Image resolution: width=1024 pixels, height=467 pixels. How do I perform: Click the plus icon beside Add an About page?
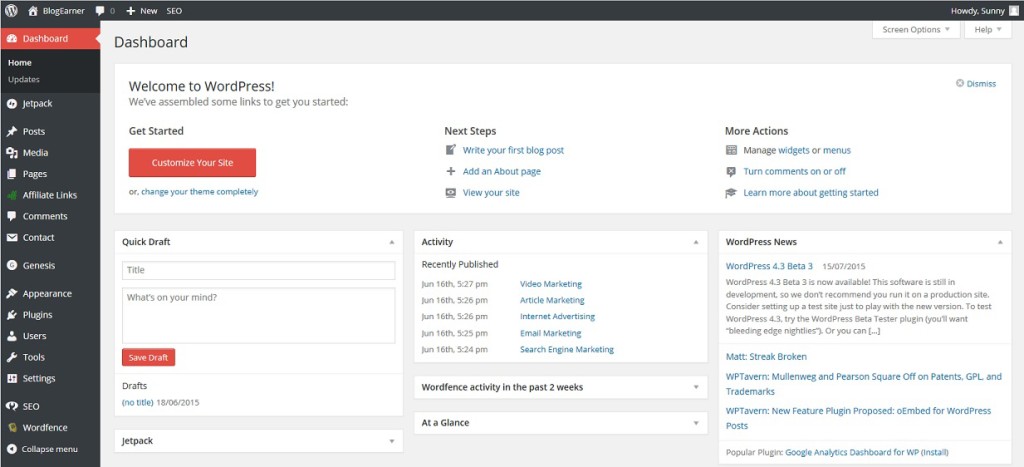451,171
